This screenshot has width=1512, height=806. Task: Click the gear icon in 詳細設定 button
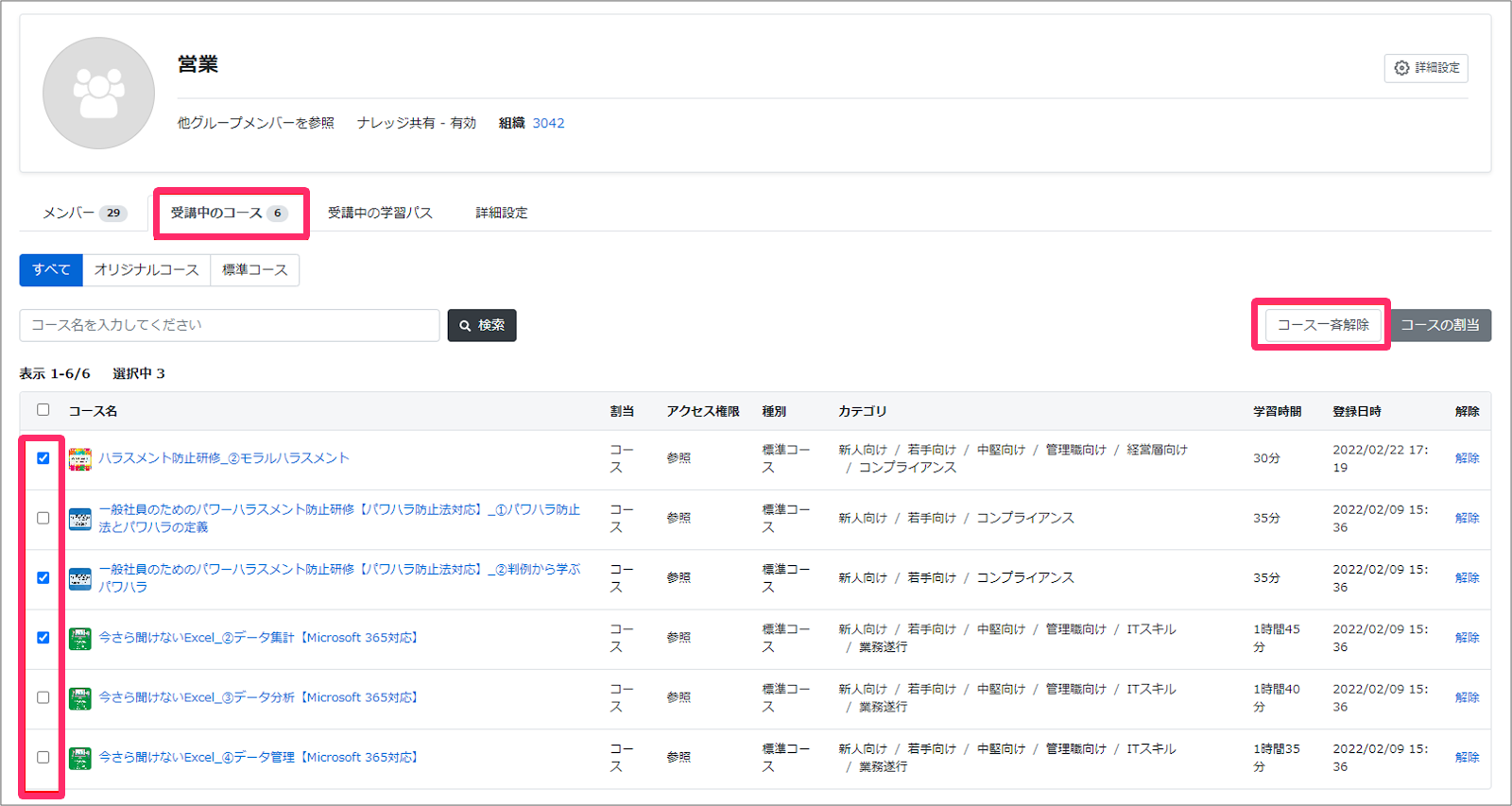point(1401,68)
